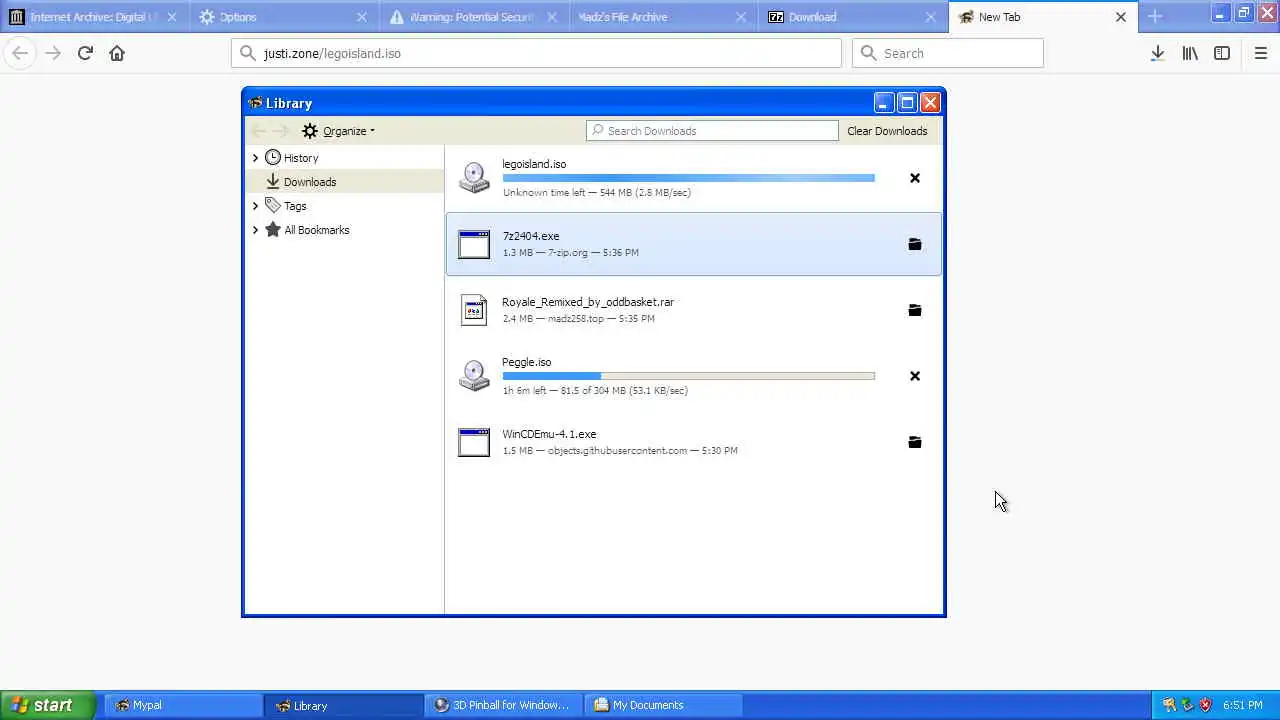Close the Internet Archive tab
Image resolution: width=1280 pixels, height=720 pixels.
point(172,17)
